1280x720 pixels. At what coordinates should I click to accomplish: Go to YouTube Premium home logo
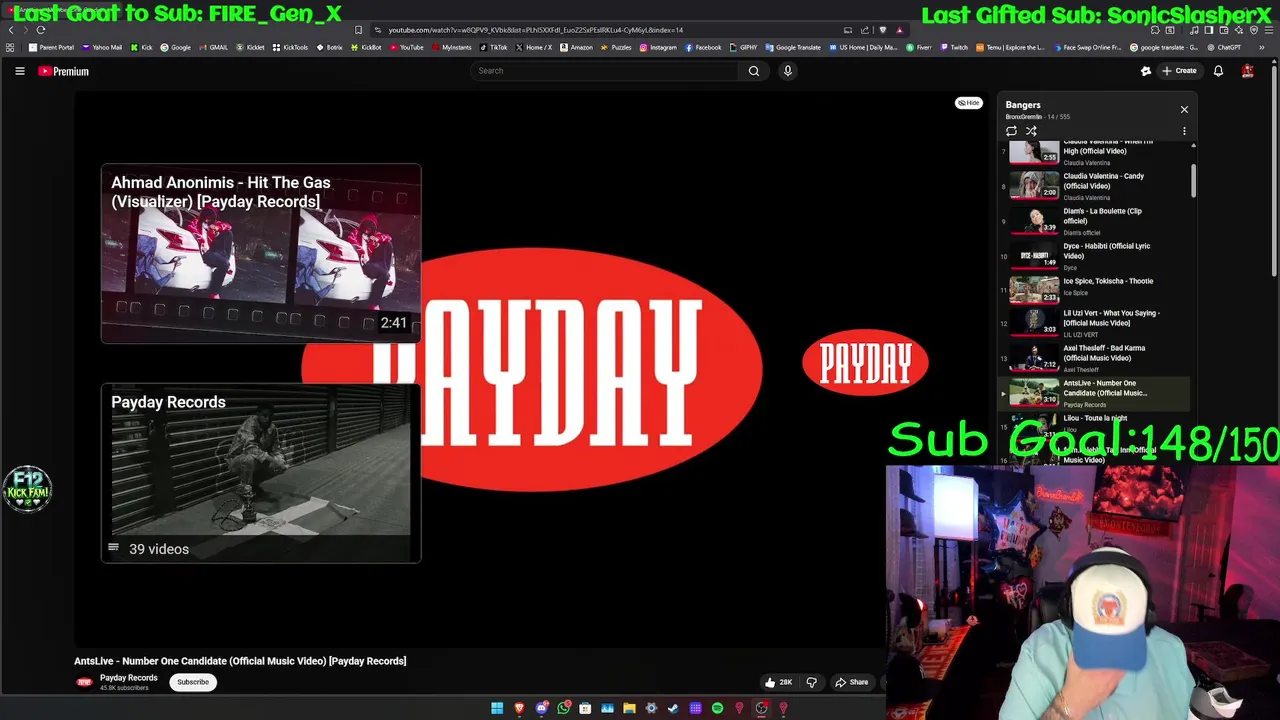[x=64, y=71]
